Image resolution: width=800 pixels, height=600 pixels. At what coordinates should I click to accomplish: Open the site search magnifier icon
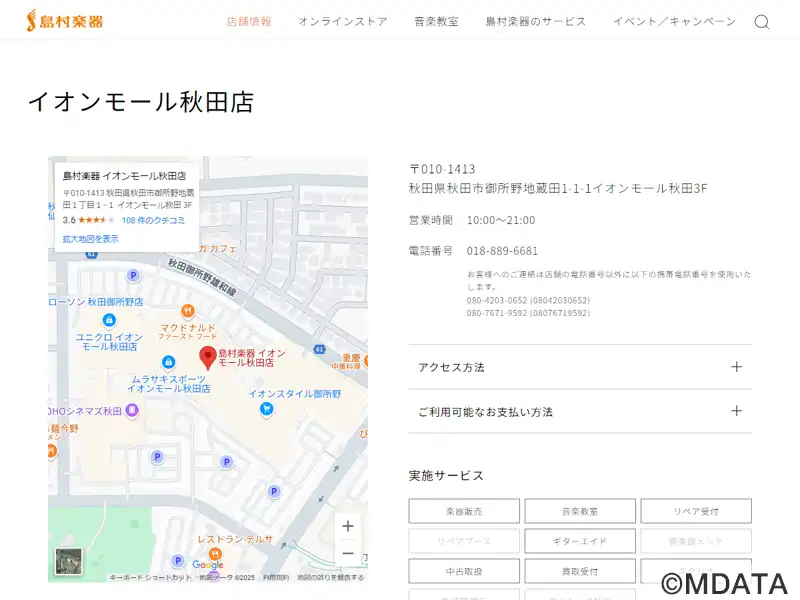(x=762, y=22)
